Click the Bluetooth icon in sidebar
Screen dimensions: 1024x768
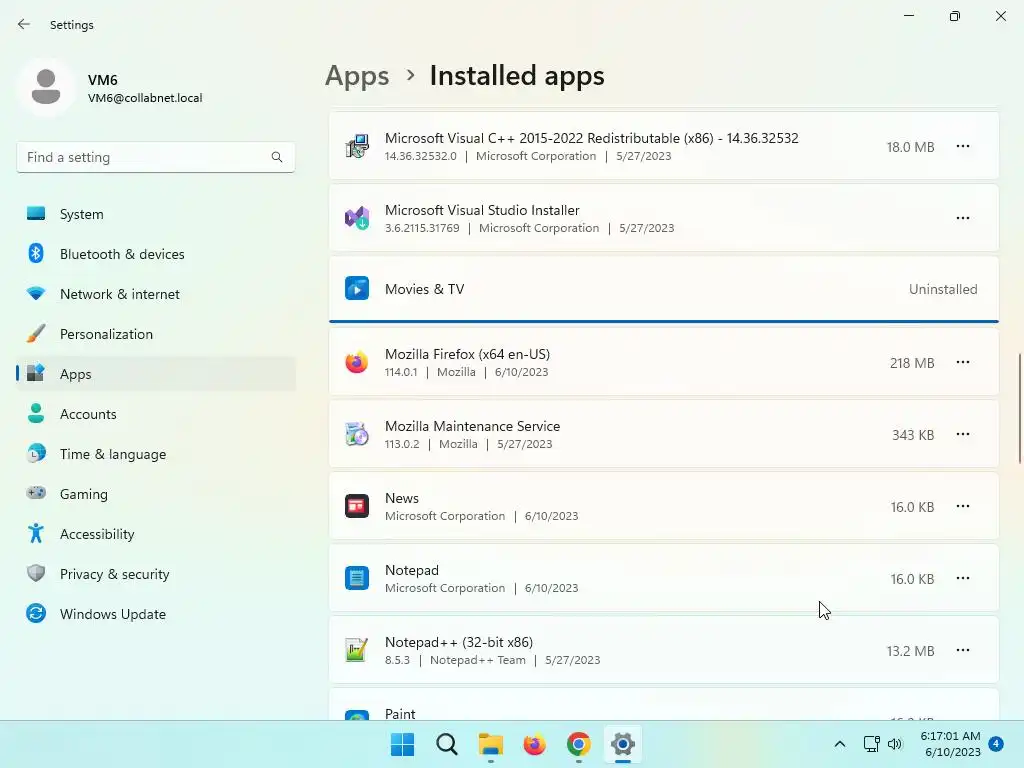click(x=36, y=253)
